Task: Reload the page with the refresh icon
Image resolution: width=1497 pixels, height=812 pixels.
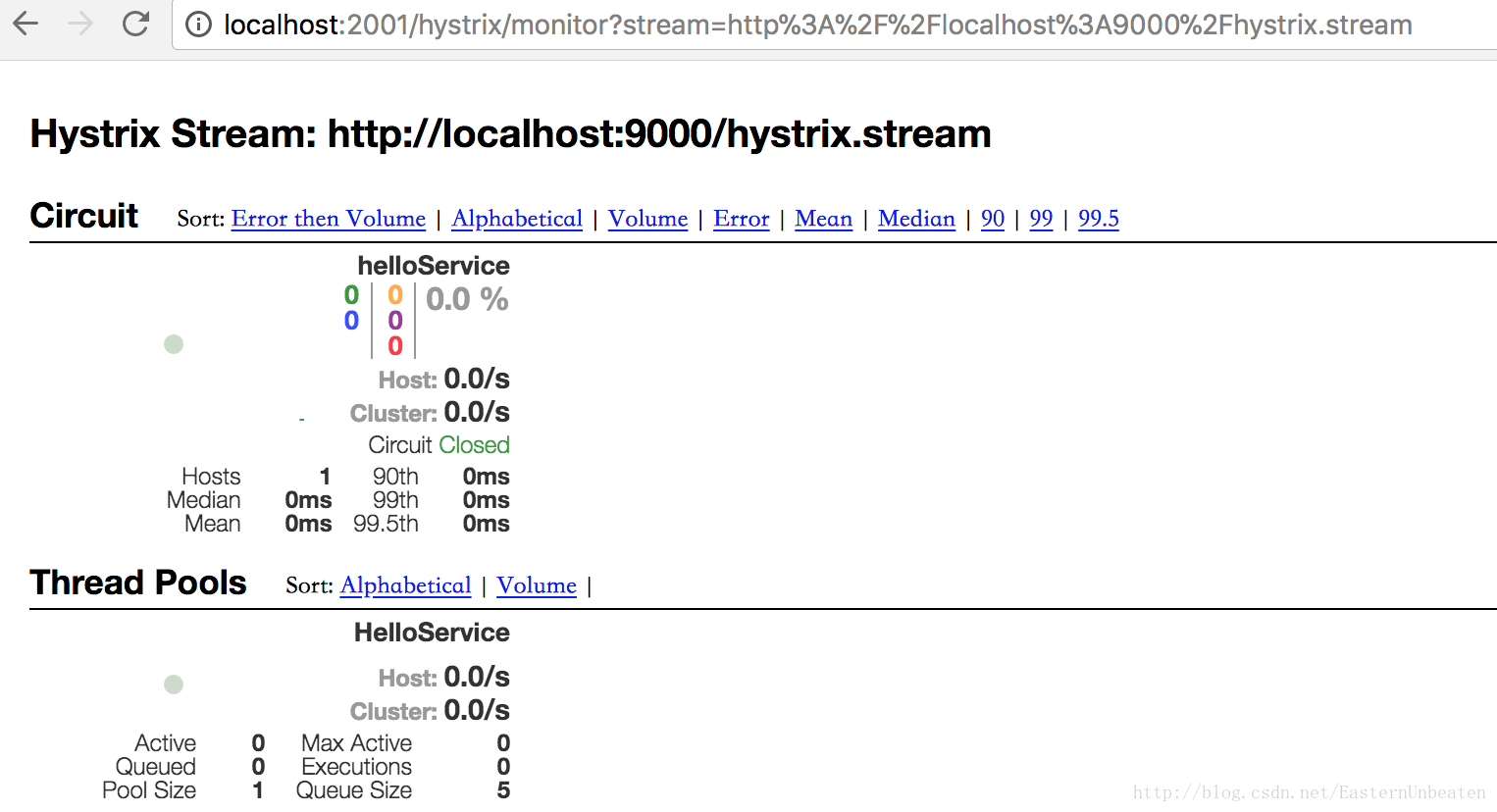Action: click(x=135, y=24)
